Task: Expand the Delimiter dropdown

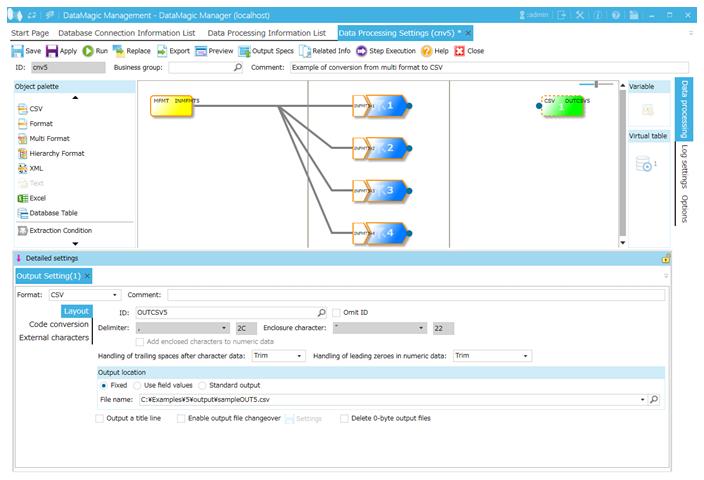Action: coord(225,327)
